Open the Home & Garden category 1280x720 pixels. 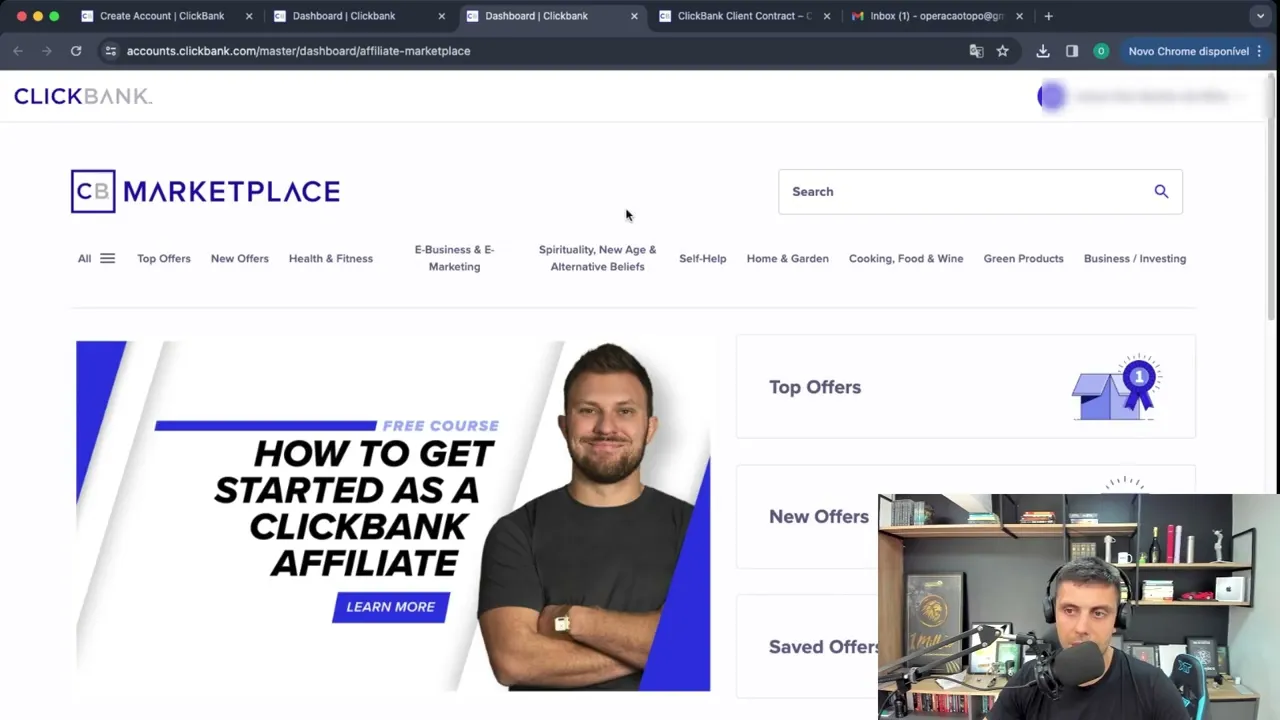[x=788, y=258]
